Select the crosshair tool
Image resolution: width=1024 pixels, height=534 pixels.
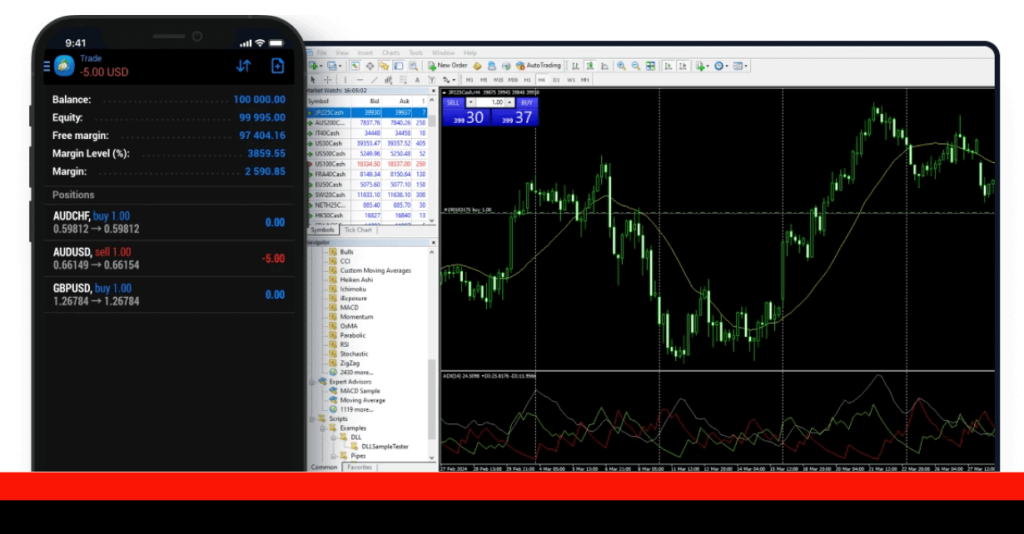click(x=327, y=80)
